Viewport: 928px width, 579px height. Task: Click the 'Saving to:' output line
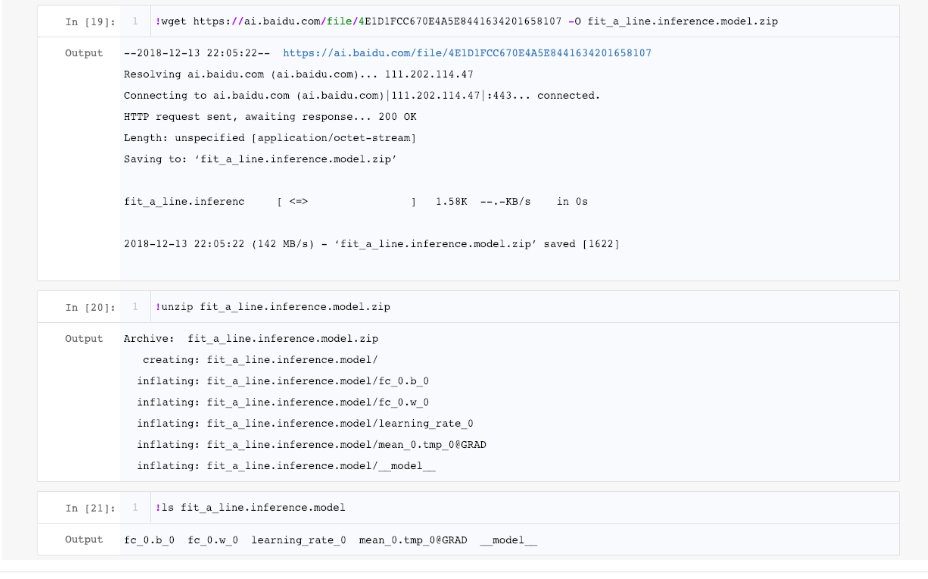pyautogui.click(x=260, y=159)
